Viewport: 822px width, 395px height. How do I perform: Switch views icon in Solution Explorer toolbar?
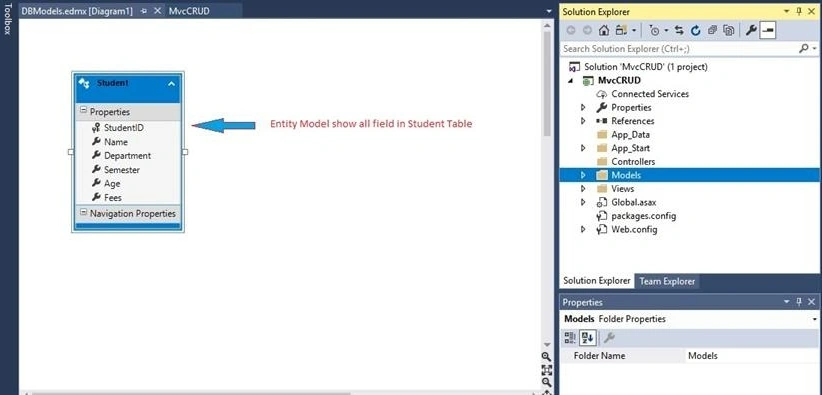tap(621, 30)
